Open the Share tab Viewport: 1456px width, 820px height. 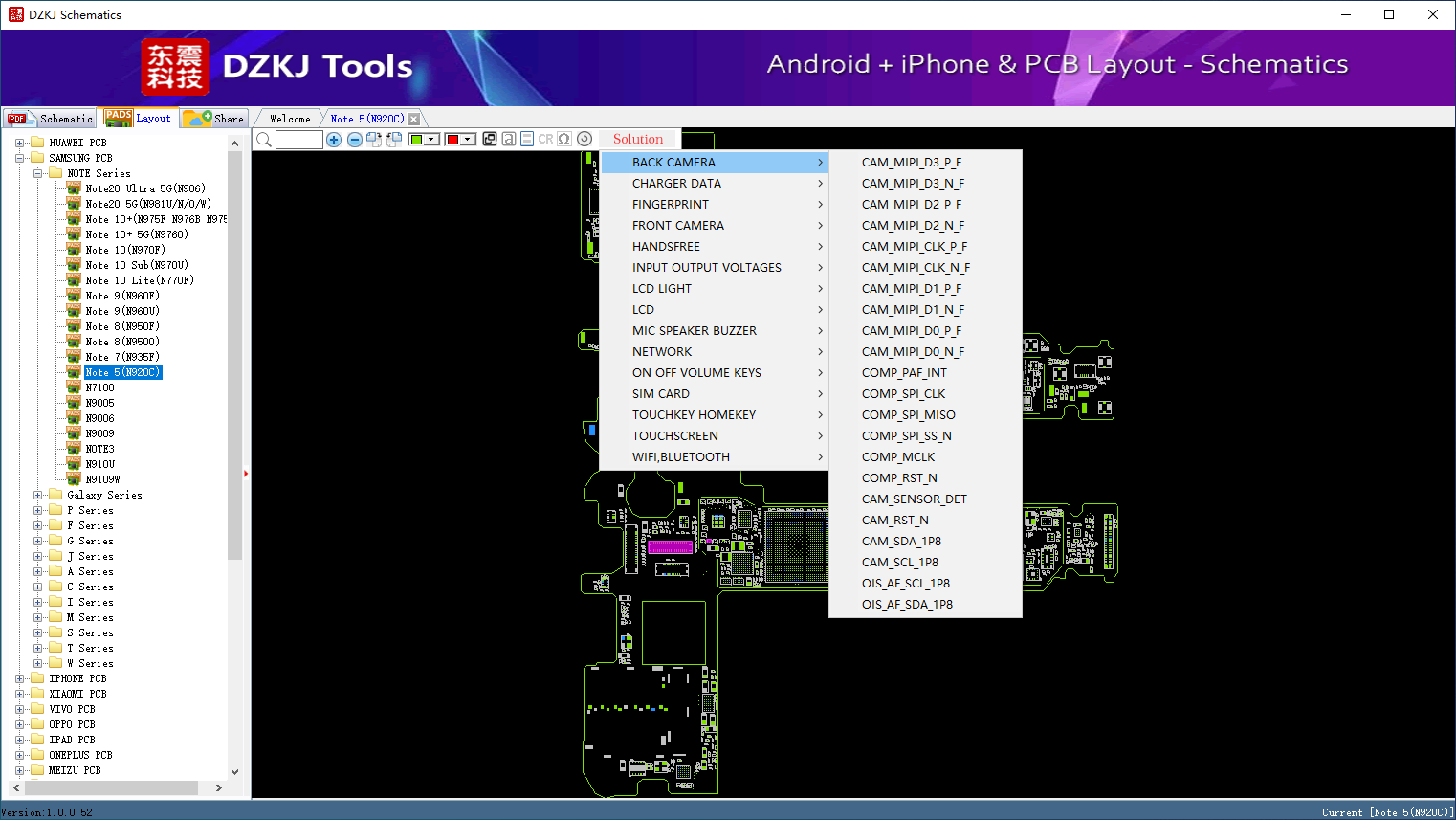click(x=214, y=119)
